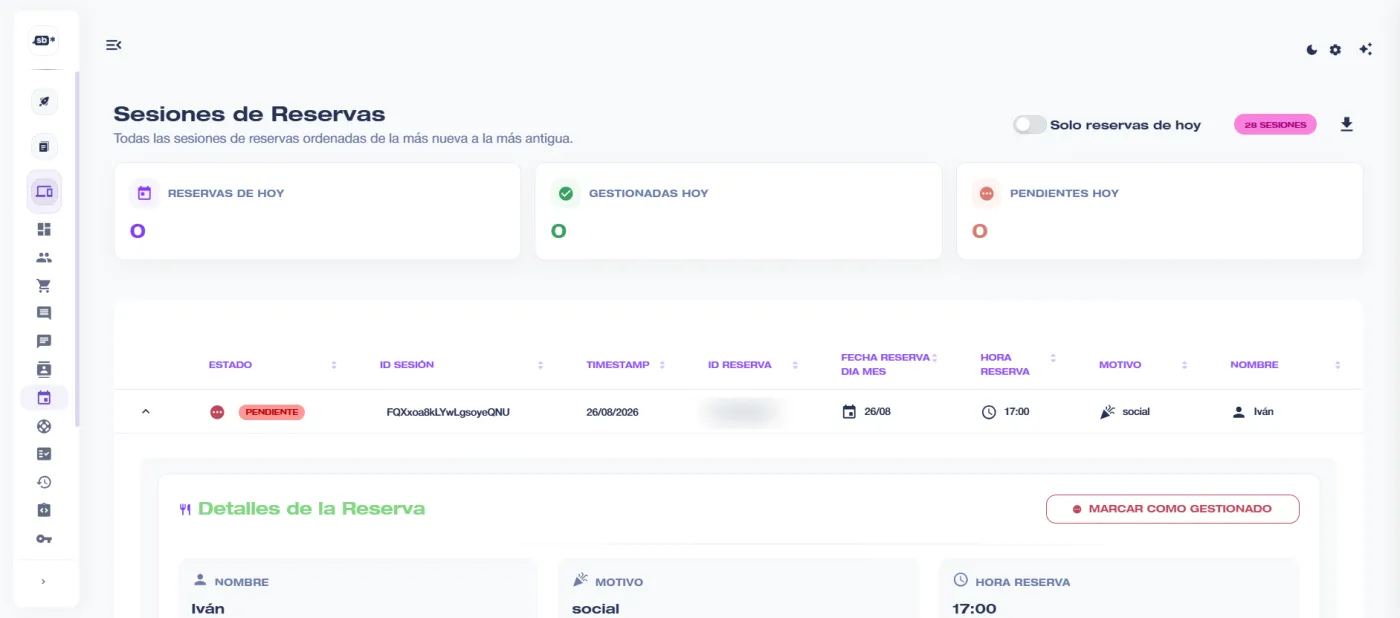Click the Detalles de la Reserva heading
Image resolution: width=1400 pixels, height=618 pixels.
[x=311, y=508]
